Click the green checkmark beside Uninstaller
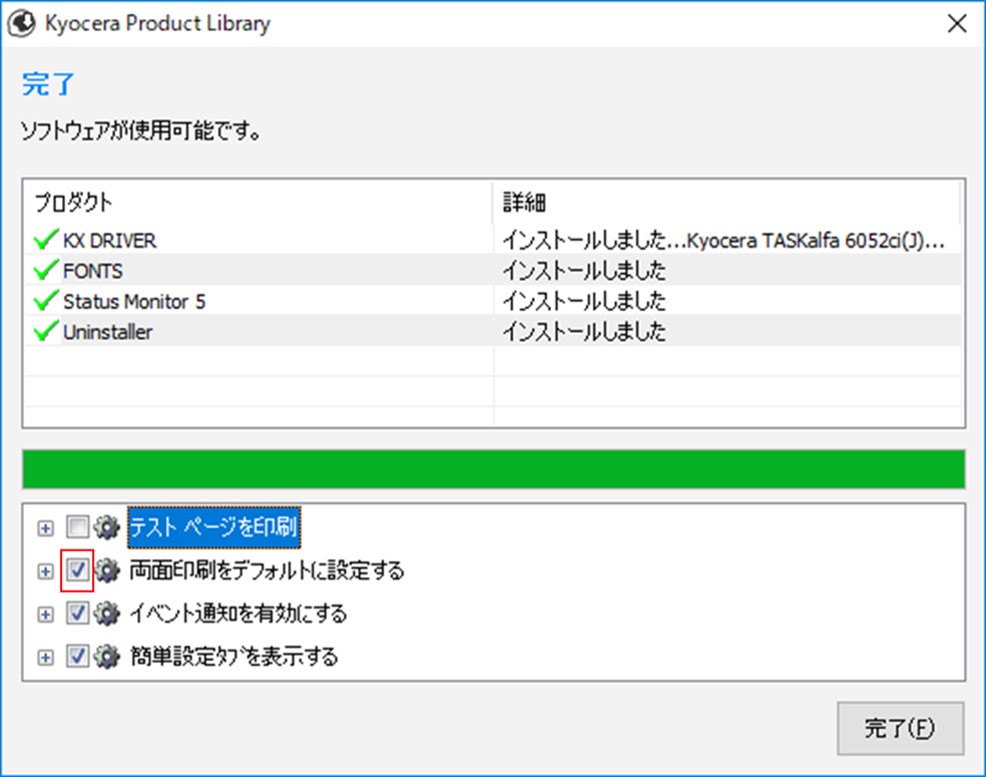The image size is (986, 777). [x=46, y=331]
